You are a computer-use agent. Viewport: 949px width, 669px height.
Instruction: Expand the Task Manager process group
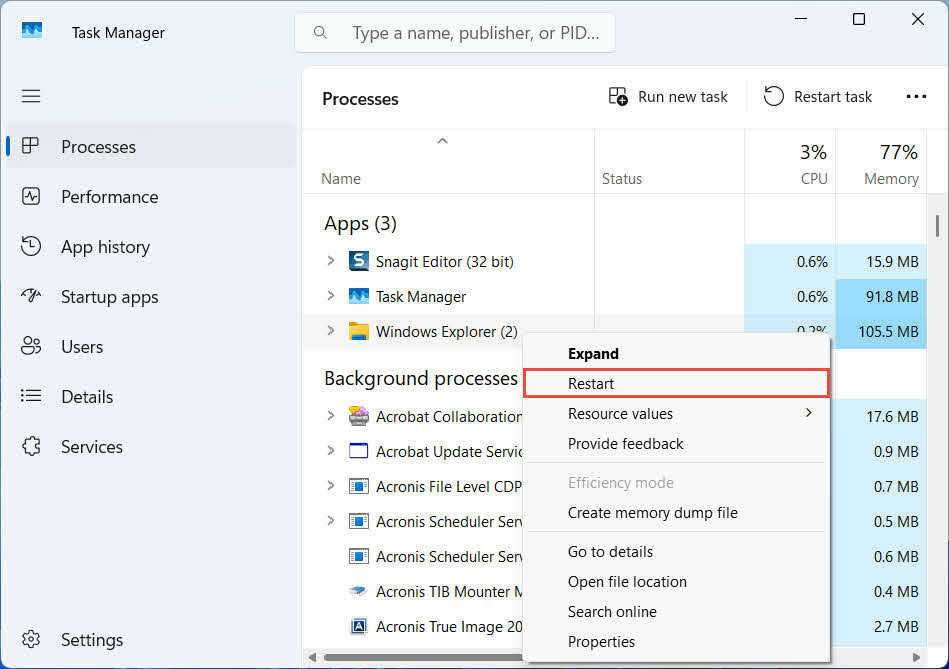point(330,295)
